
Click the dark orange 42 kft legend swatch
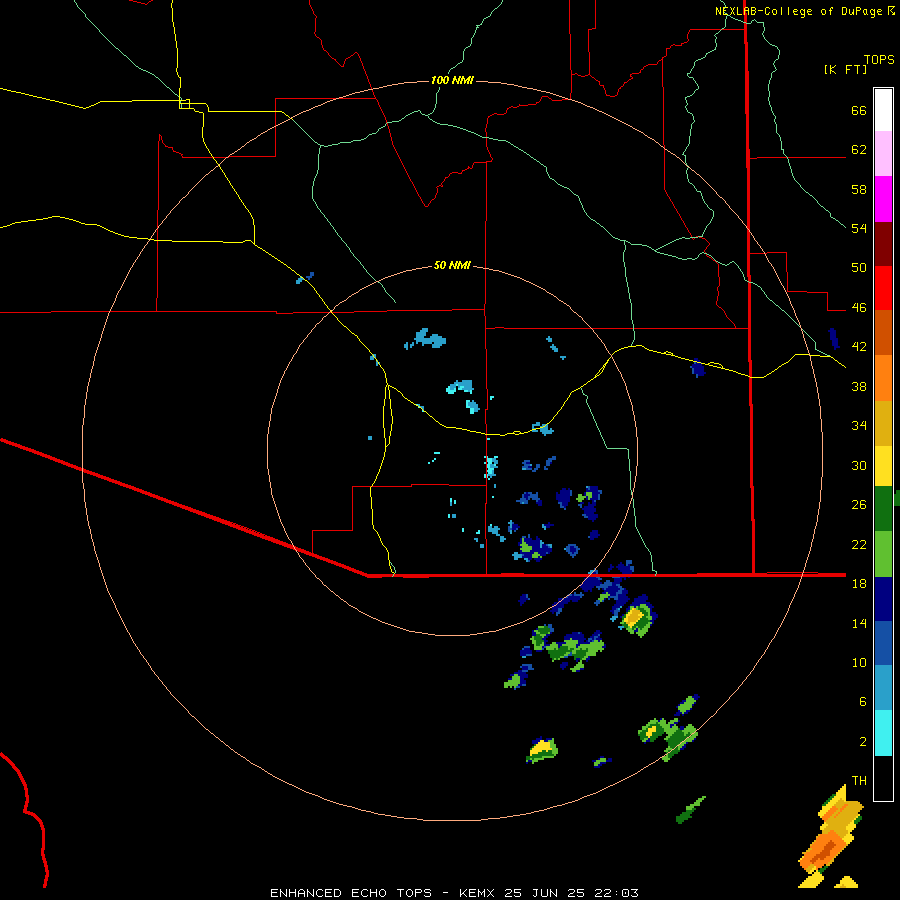tap(883, 333)
